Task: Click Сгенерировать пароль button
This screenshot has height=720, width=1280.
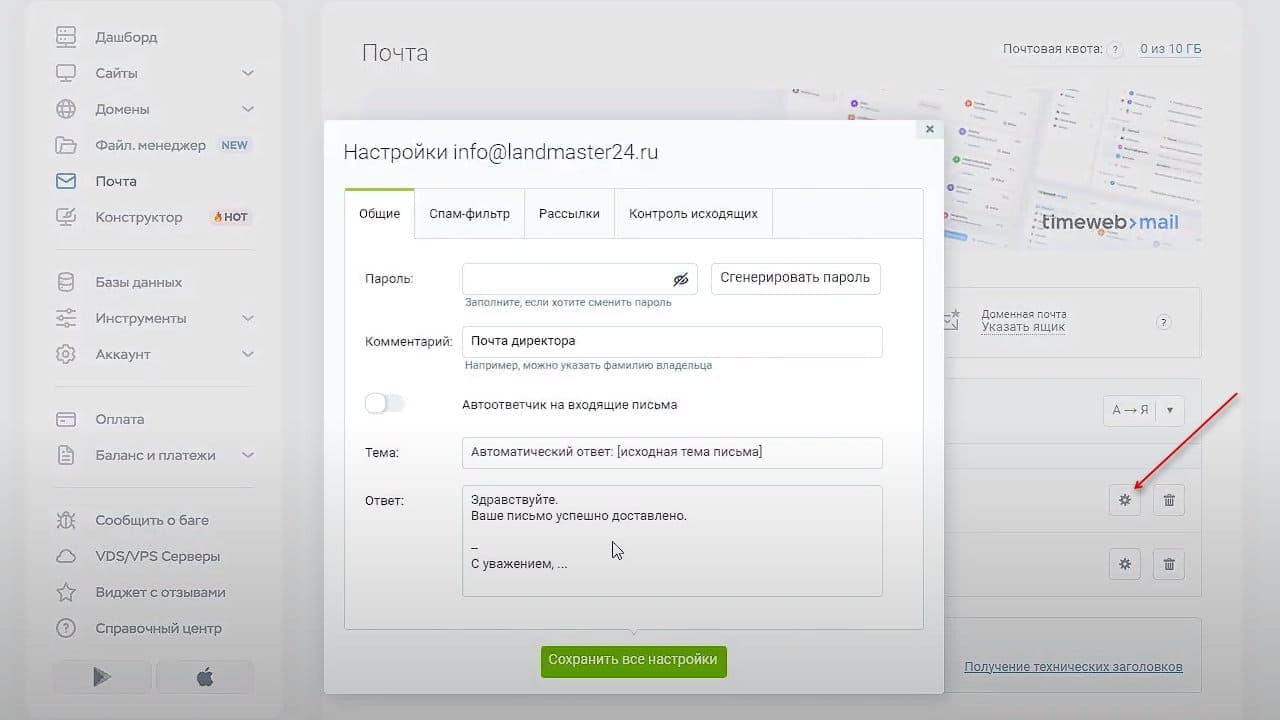Action: (796, 278)
